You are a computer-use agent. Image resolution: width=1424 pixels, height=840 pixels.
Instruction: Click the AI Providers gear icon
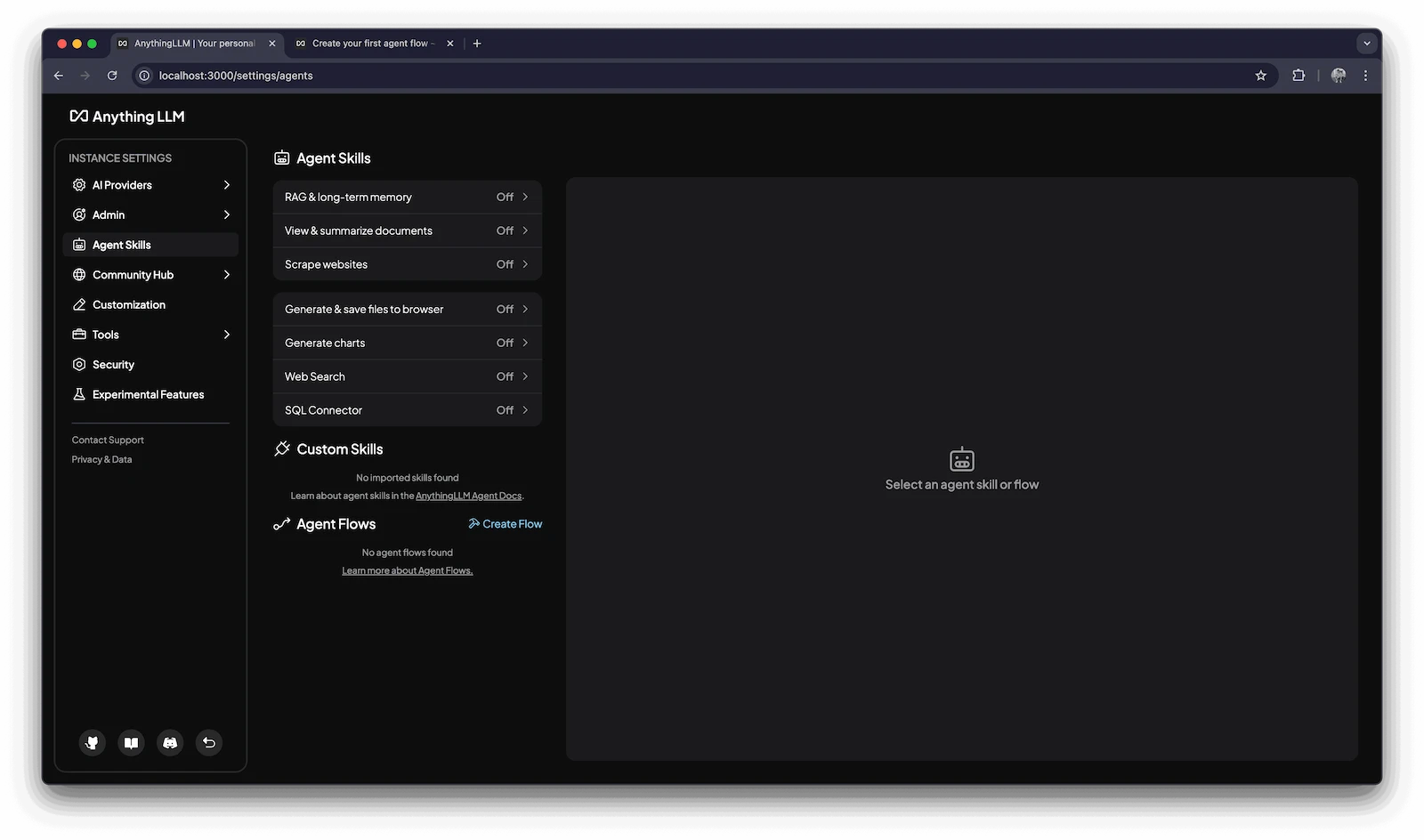(x=79, y=185)
